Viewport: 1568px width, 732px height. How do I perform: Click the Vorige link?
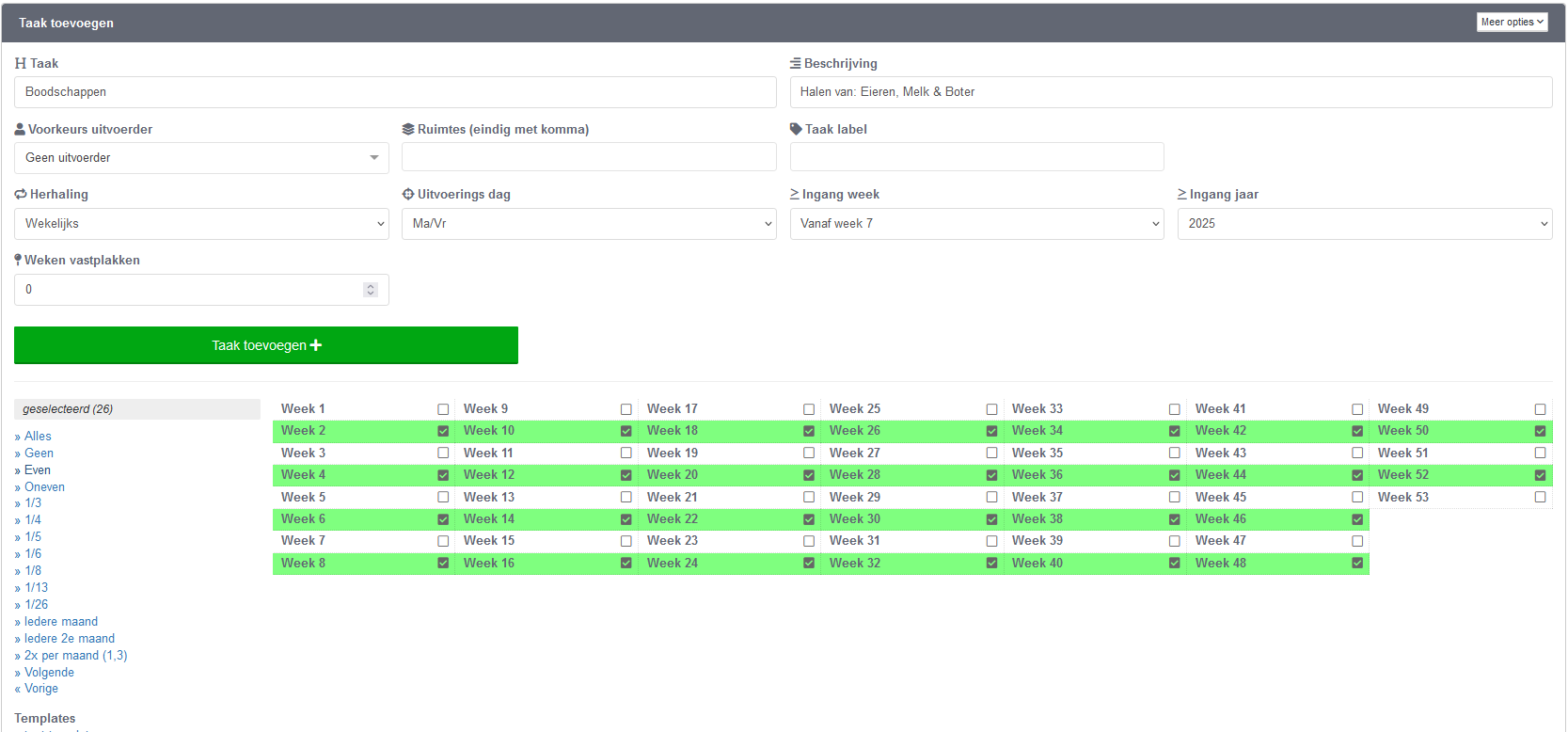(40, 688)
